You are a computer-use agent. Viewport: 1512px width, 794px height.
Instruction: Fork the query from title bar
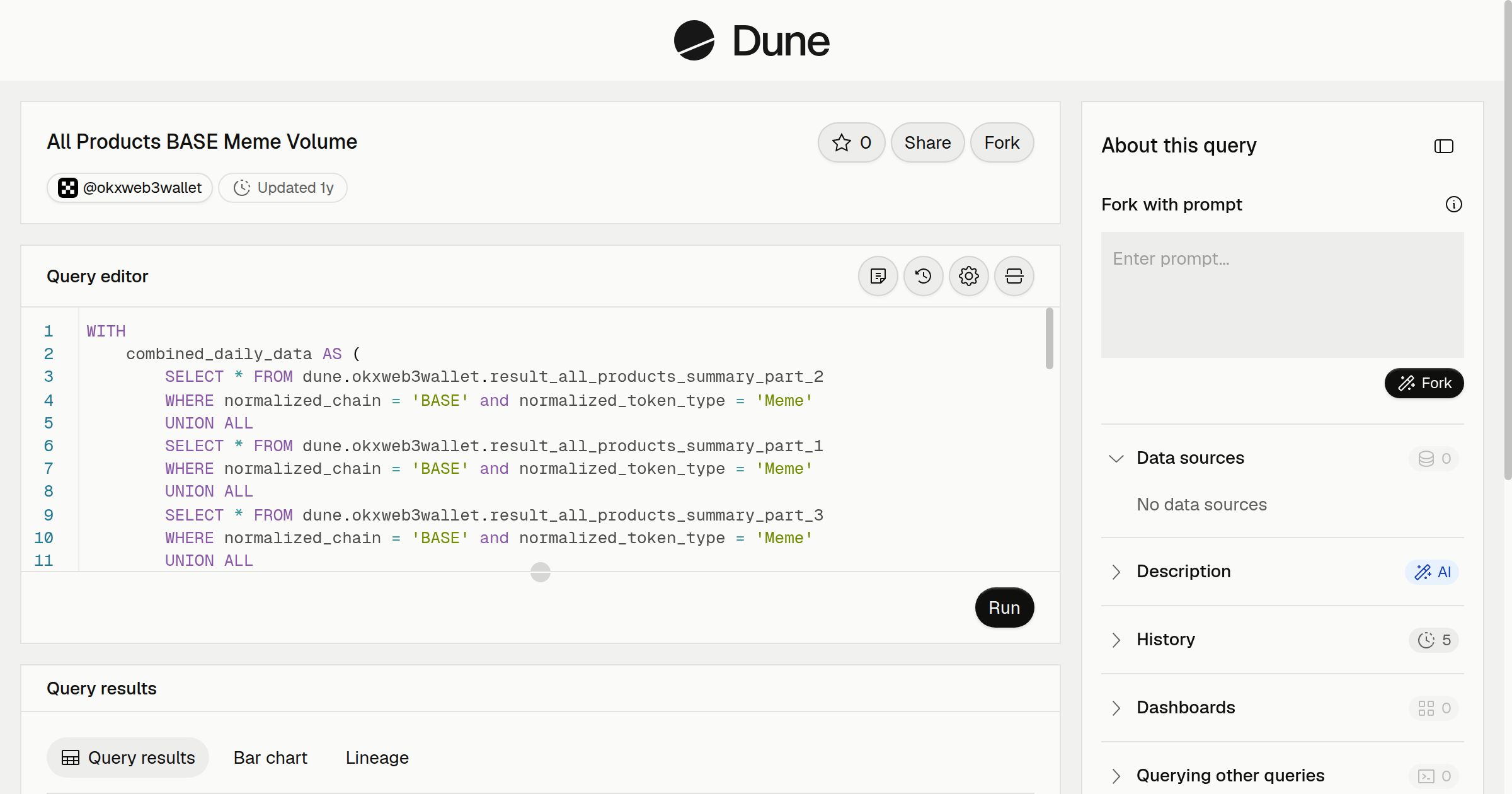point(1002,142)
